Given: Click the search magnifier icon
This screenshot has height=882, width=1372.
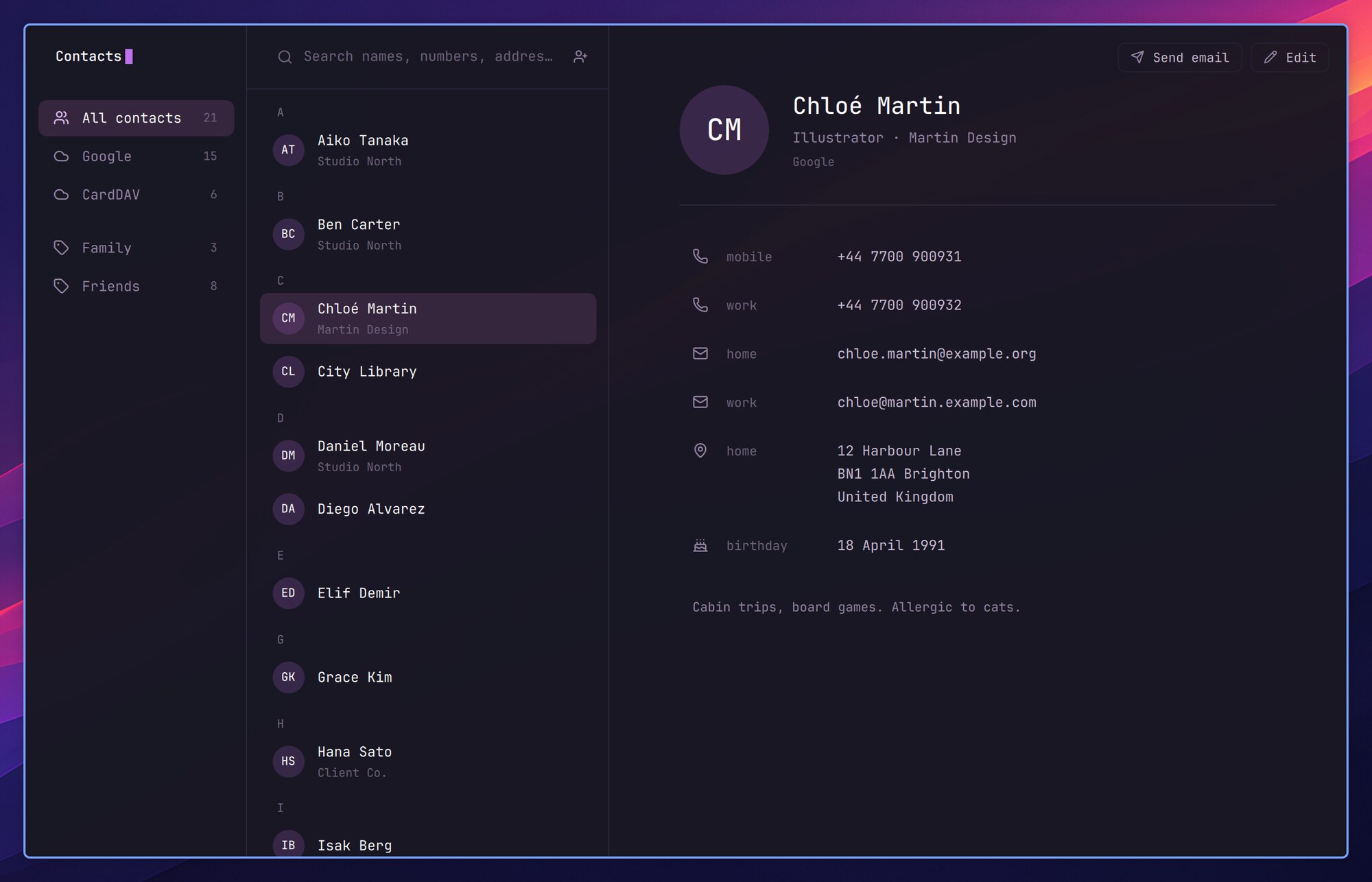Looking at the screenshot, I should tap(285, 57).
